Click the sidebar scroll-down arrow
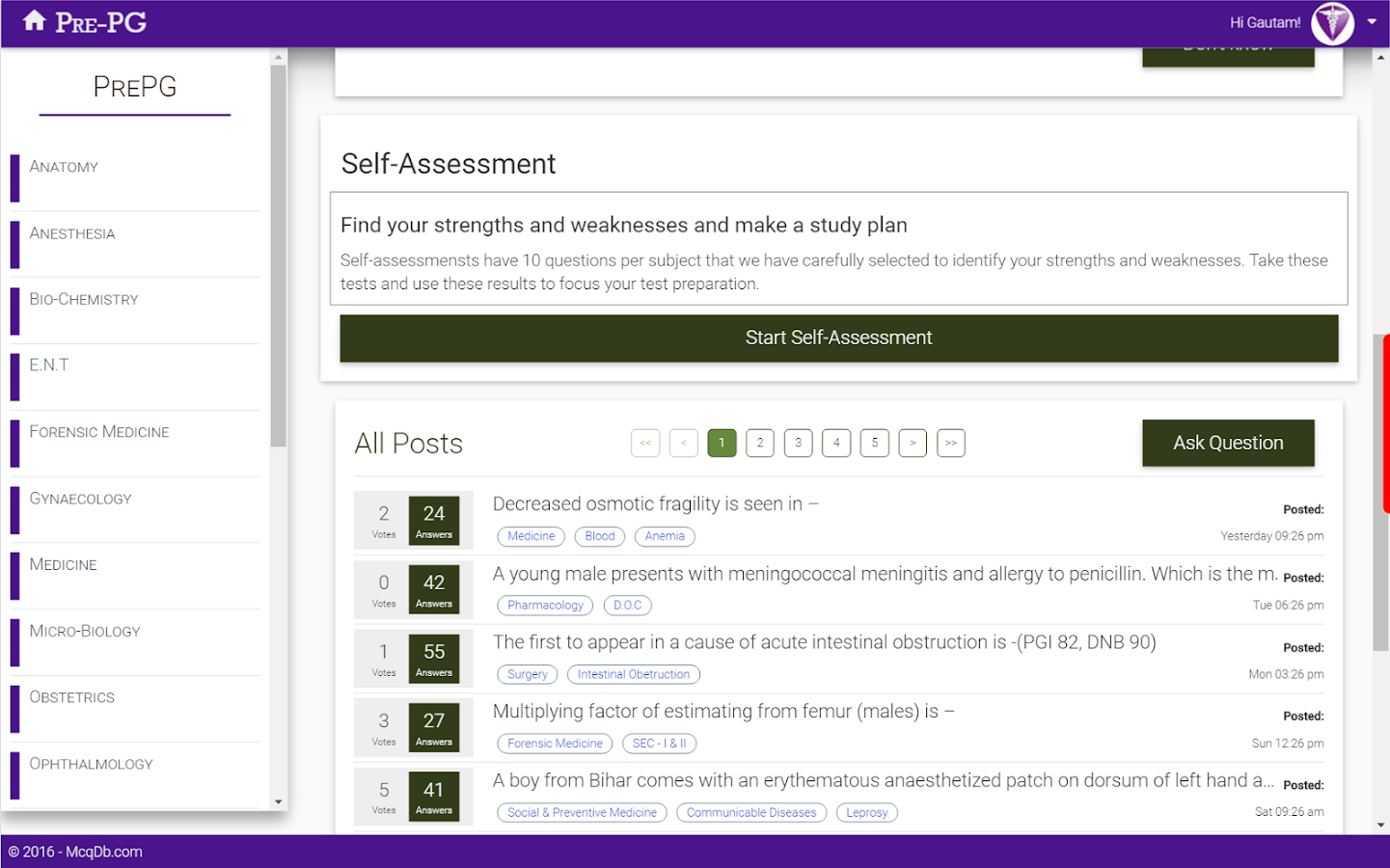 click(x=279, y=801)
